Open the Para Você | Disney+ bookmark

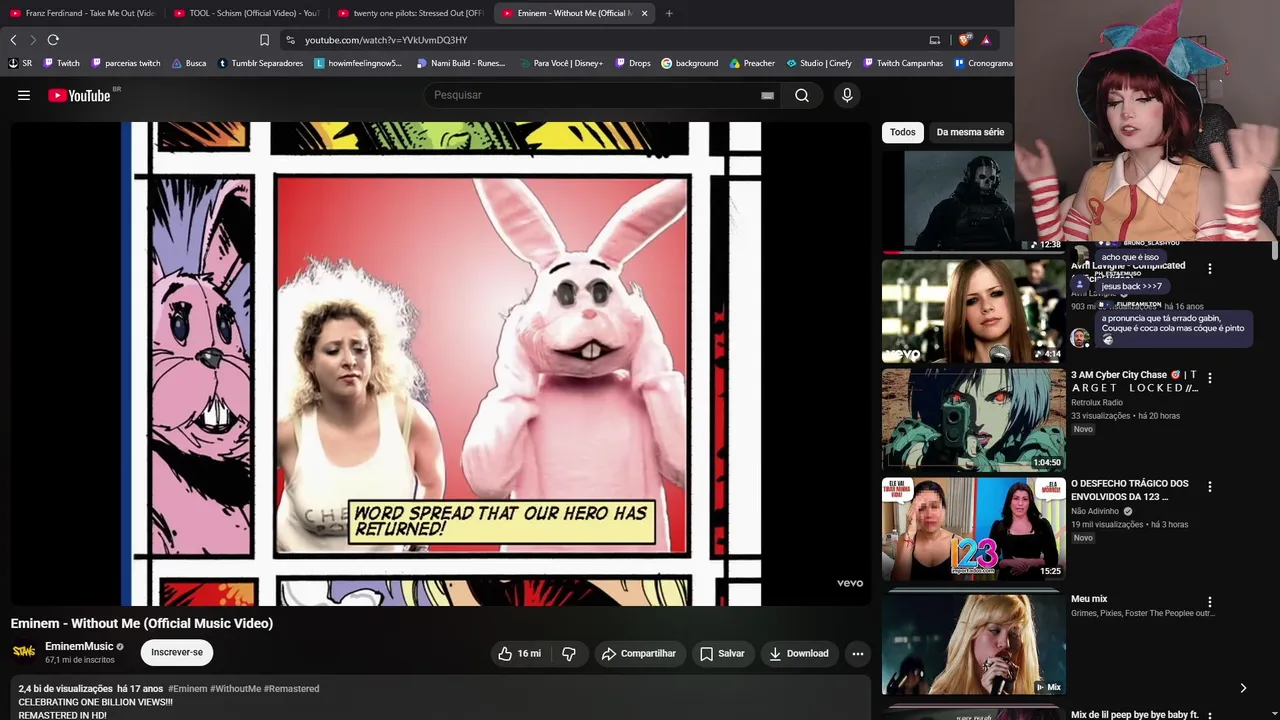(561, 63)
